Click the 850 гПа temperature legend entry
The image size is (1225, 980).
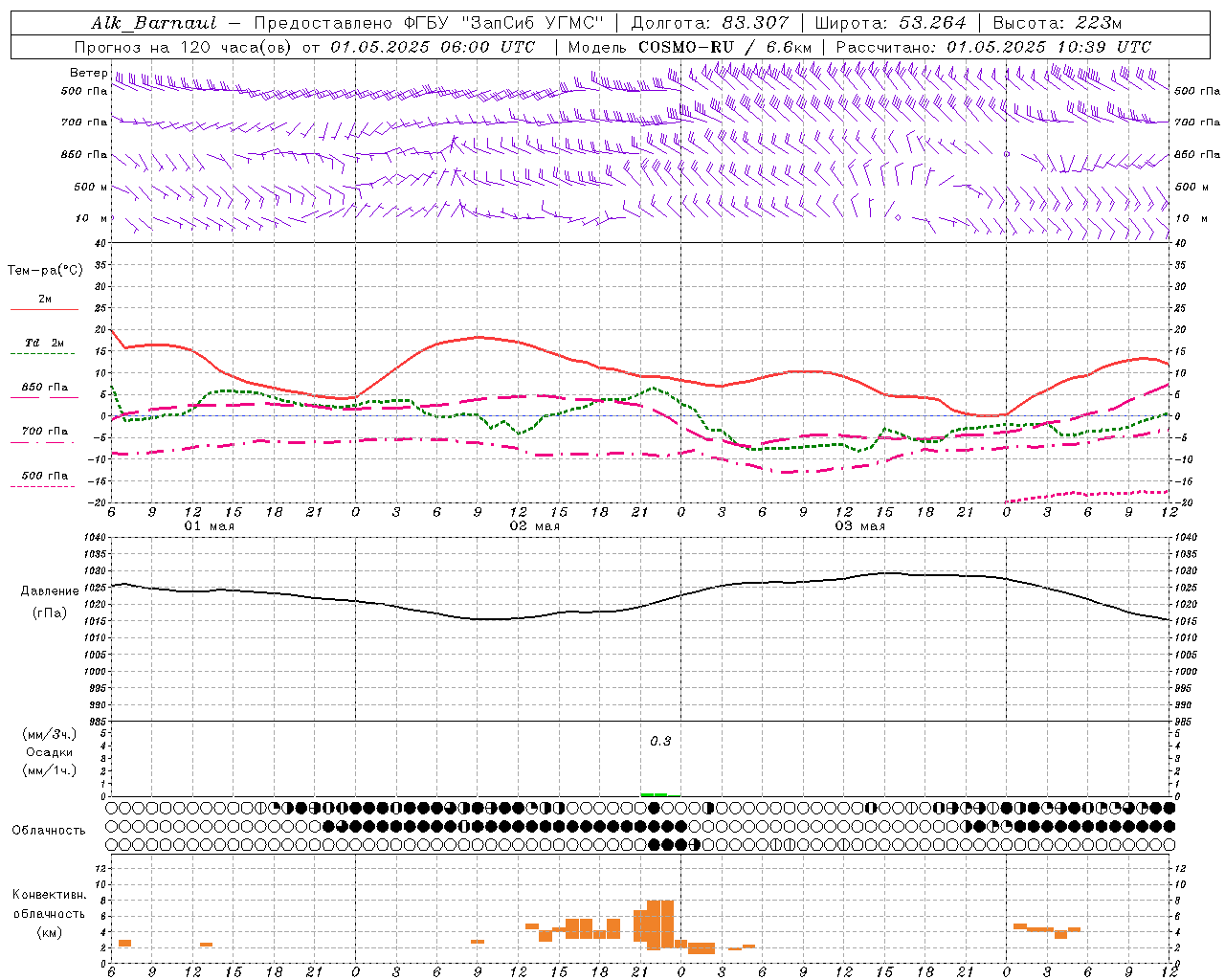click(45, 388)
